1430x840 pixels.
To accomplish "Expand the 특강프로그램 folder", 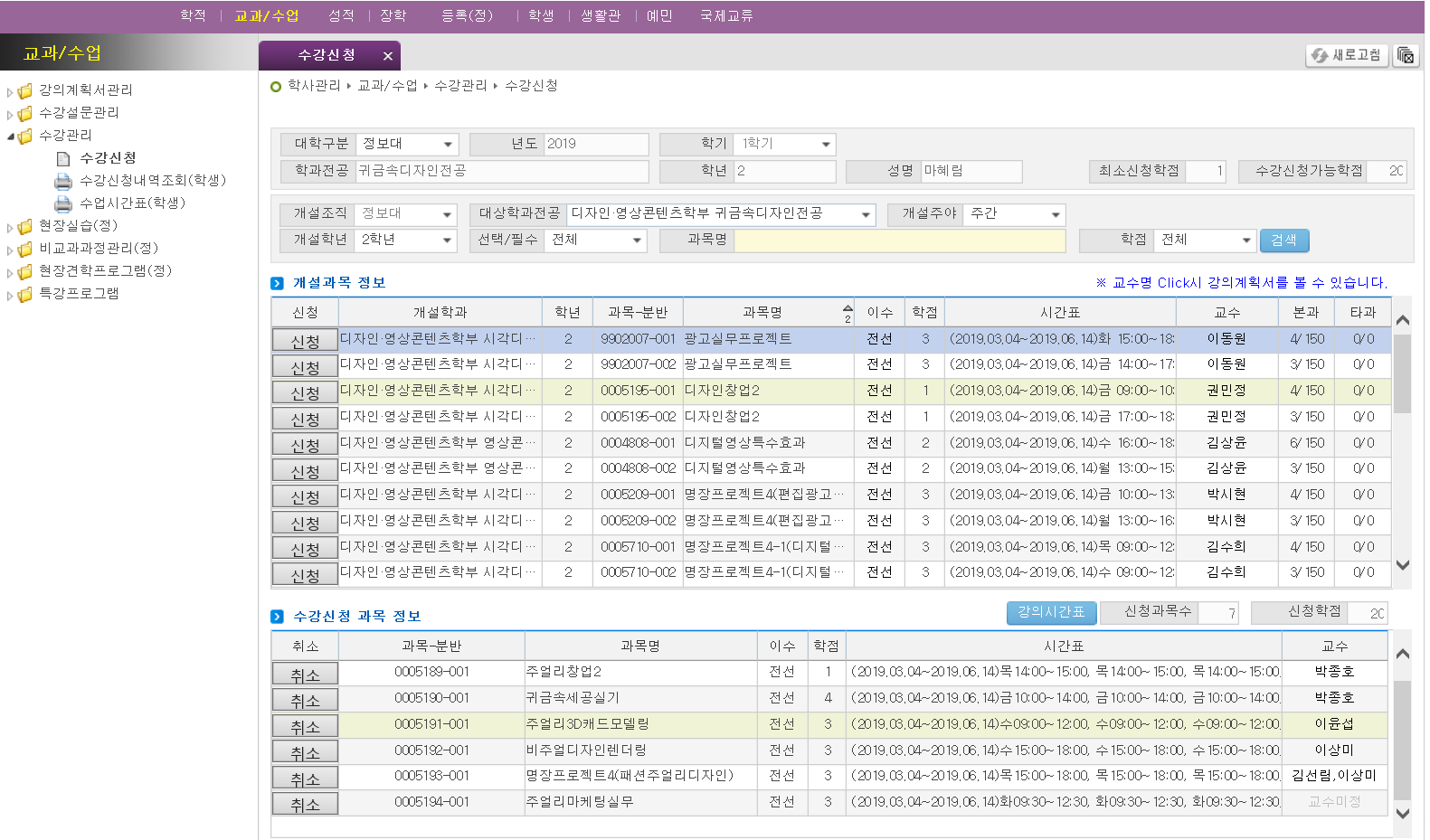I will click(x=10, y=295).
